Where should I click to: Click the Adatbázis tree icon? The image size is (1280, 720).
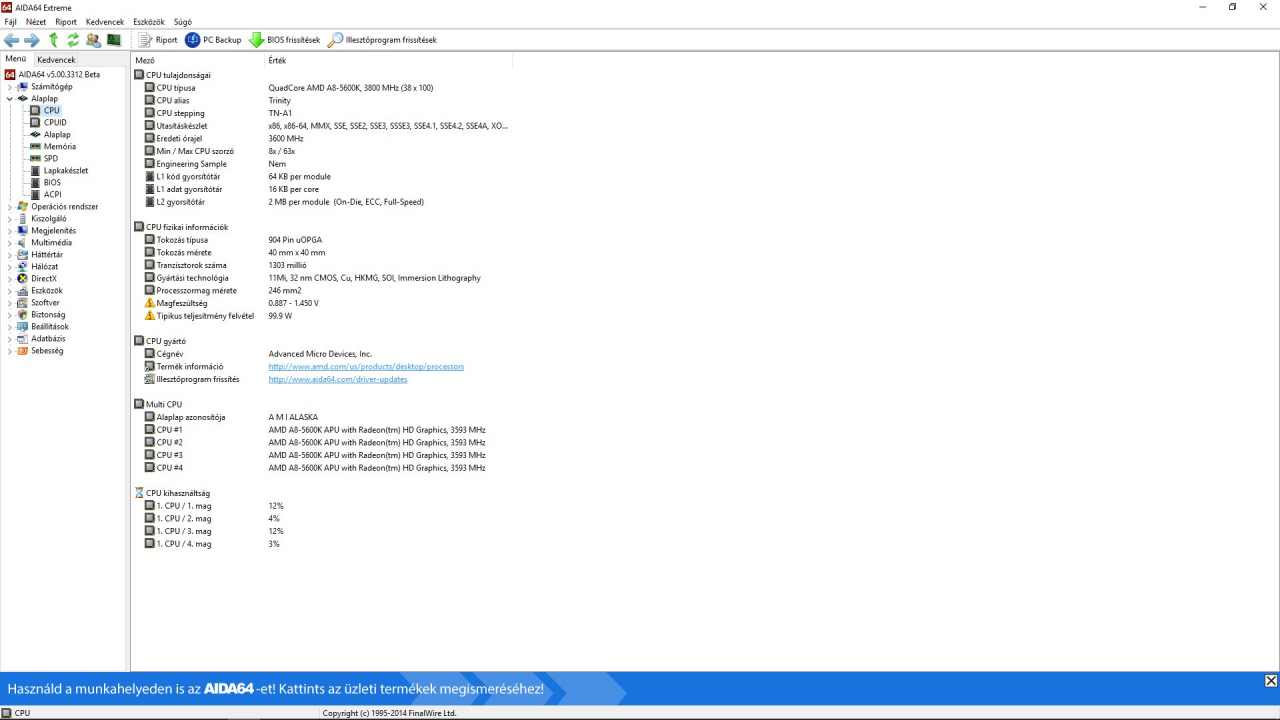click(23, 339)
